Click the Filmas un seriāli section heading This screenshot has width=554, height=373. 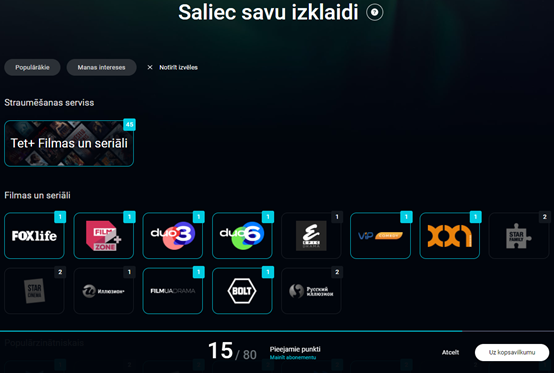tap(37, 195)
